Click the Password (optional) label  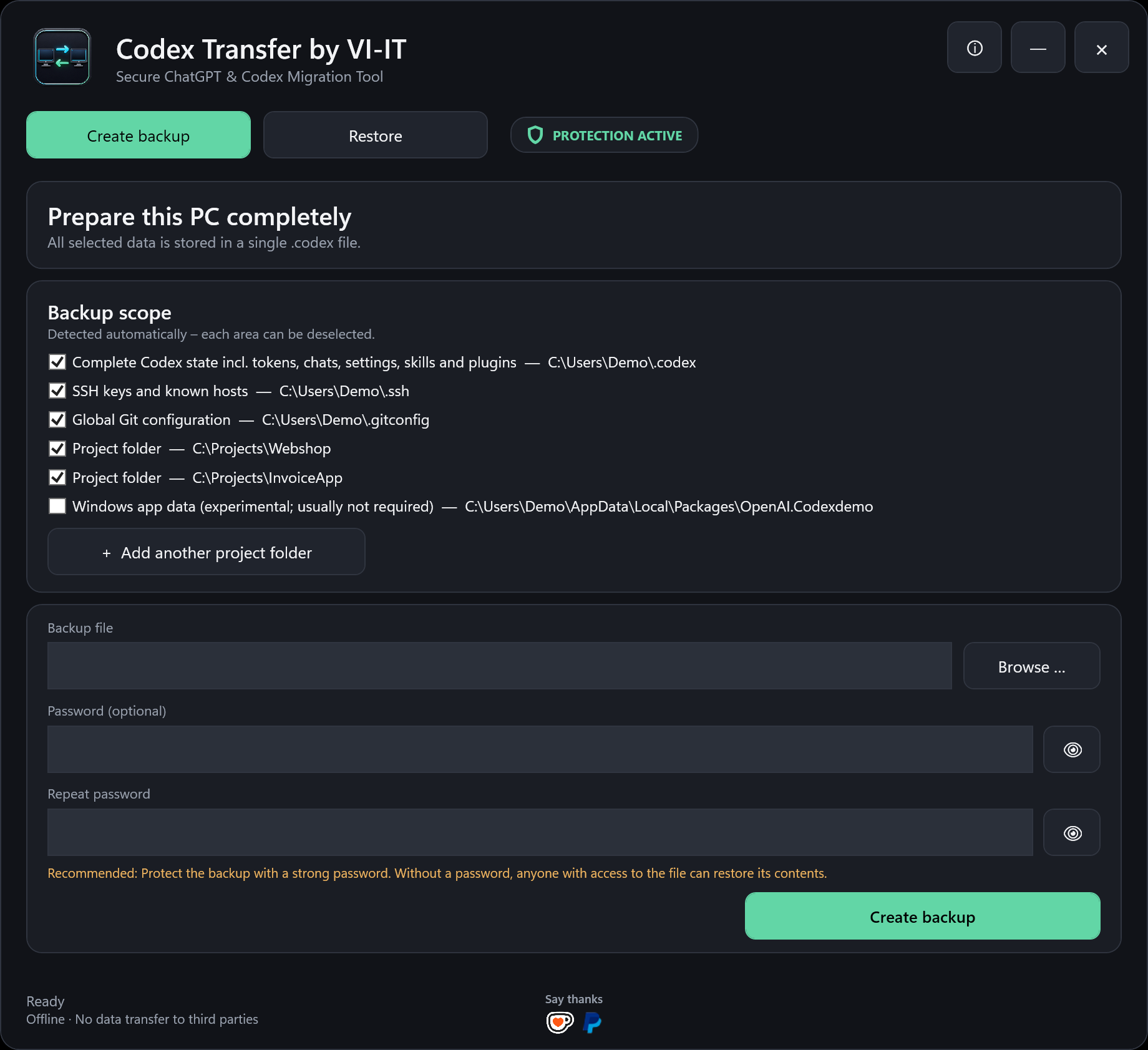[107, 711]
